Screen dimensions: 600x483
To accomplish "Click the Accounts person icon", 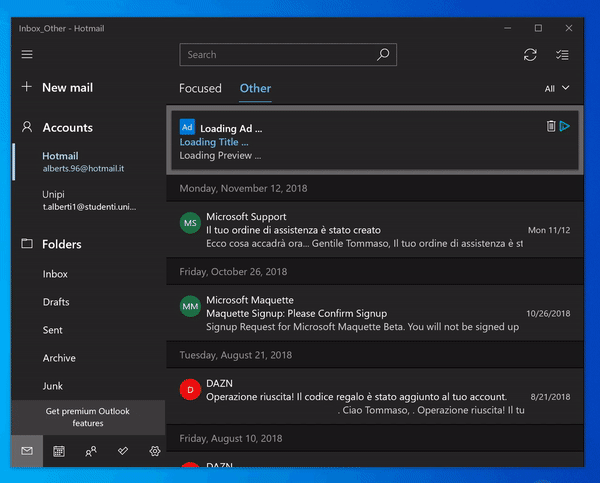I will [x=27, y=127].
